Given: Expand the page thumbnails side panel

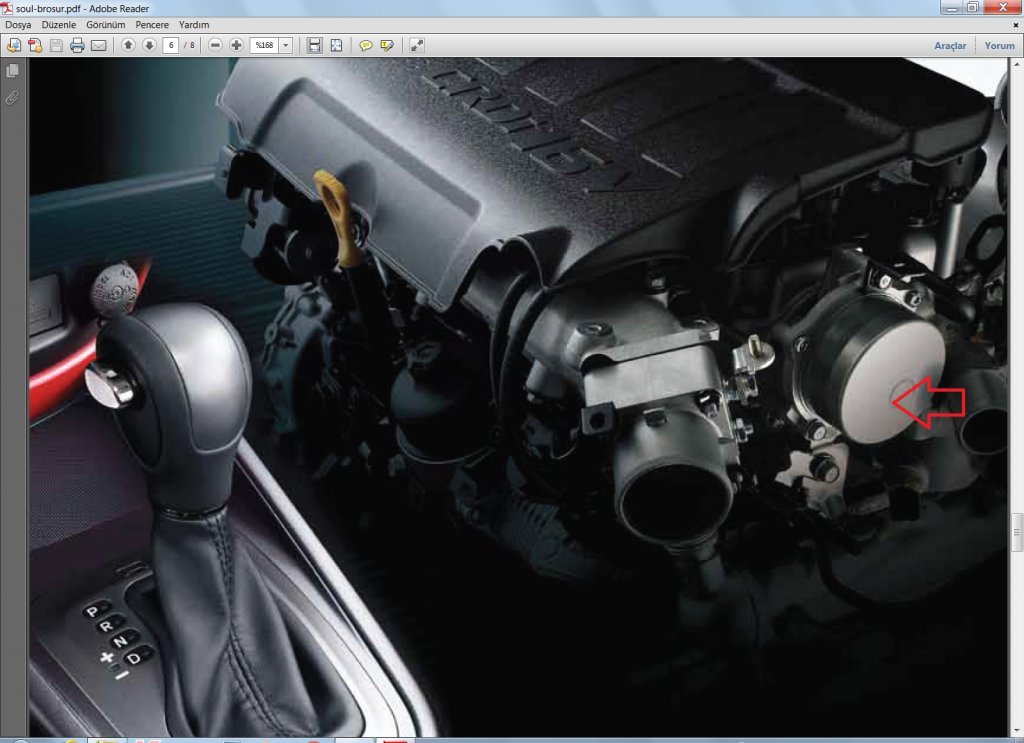Looking at the screenshot, I should pyautogui.click(x=13, y=71).
